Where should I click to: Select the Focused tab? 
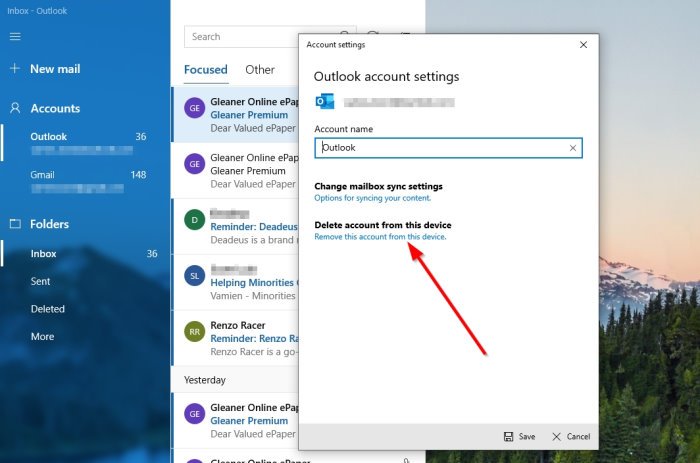pyautogui.click(x=206, y=70)
